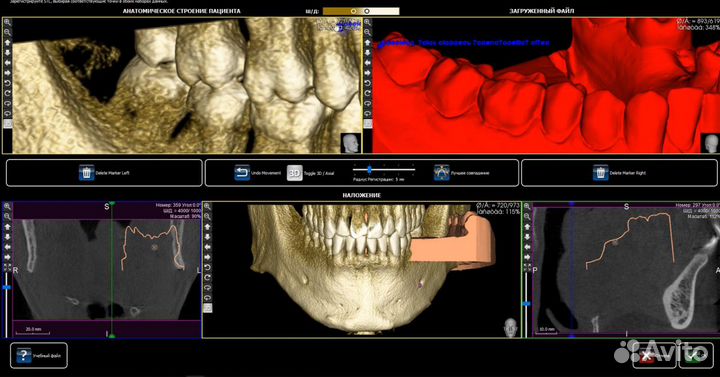
Task: Fit-to-window icon in sagittal slice view
Action: pyautogui.click(x=527, y=267)
